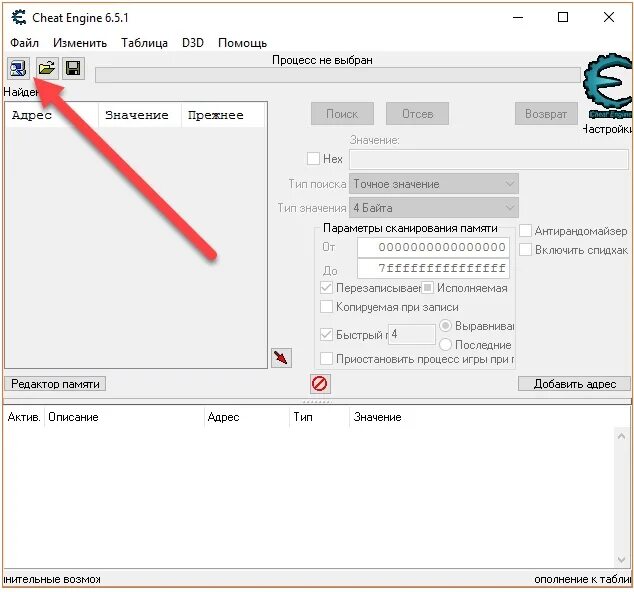Open the D3D menu
Screen dimensions: 634x592
[193, 43]
